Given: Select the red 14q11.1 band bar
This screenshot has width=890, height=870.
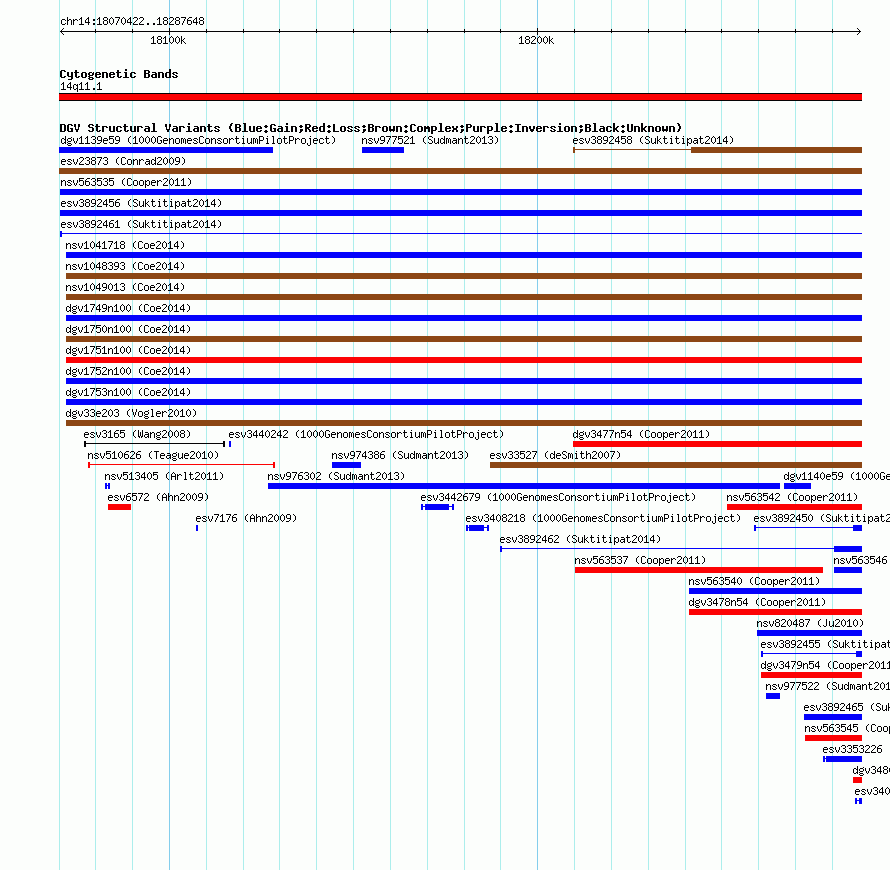Looking at the screenshot, I should pos(460,97).
